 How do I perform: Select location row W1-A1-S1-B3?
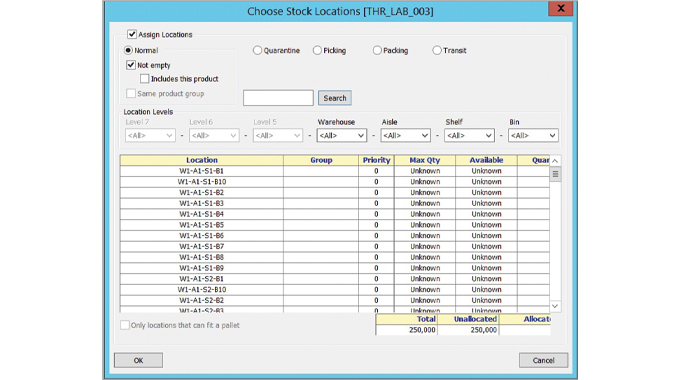click(335, 203)
